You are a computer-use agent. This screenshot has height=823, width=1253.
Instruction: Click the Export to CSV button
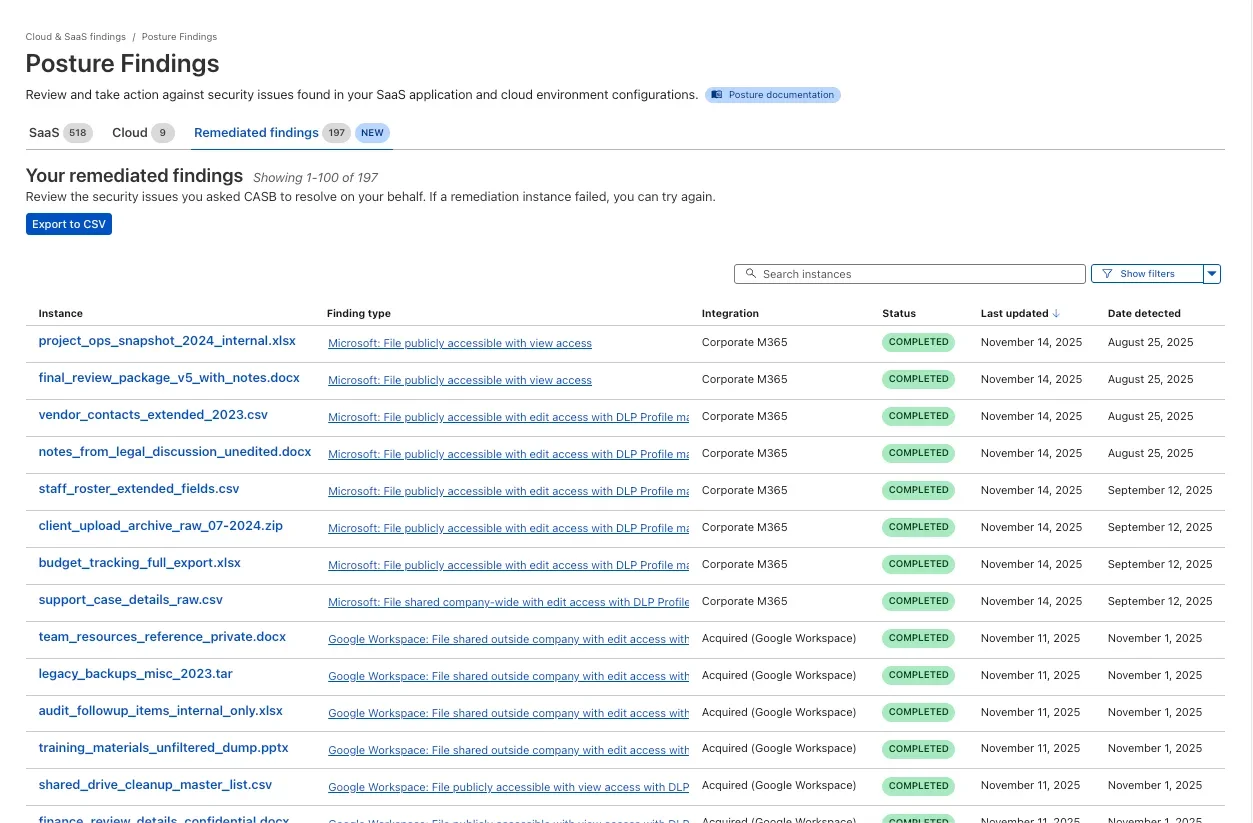[x=68, y=224]
